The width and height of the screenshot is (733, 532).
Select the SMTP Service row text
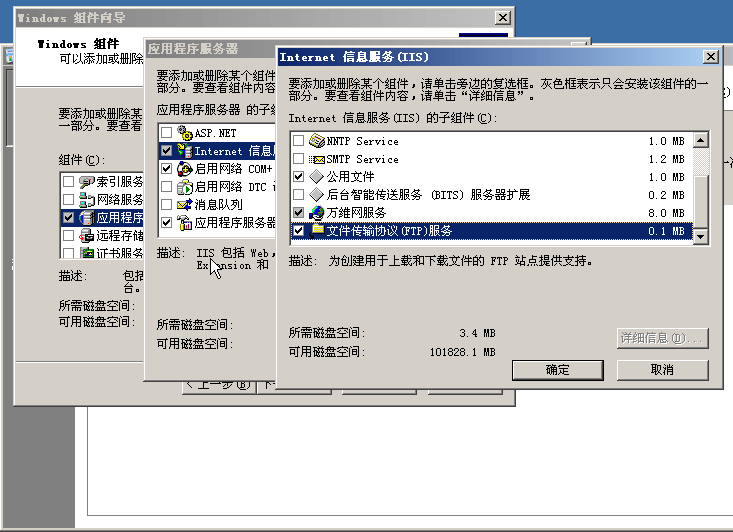point(362,159)
